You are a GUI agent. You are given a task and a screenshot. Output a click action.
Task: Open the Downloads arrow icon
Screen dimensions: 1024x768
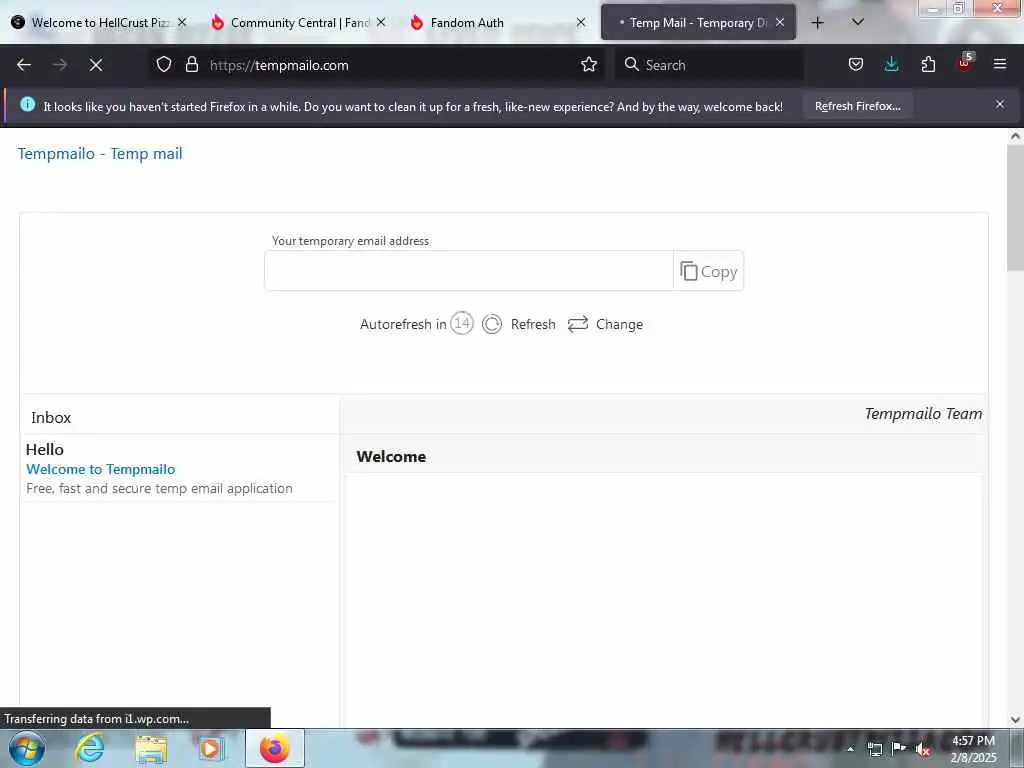click(x=891, y=65)
